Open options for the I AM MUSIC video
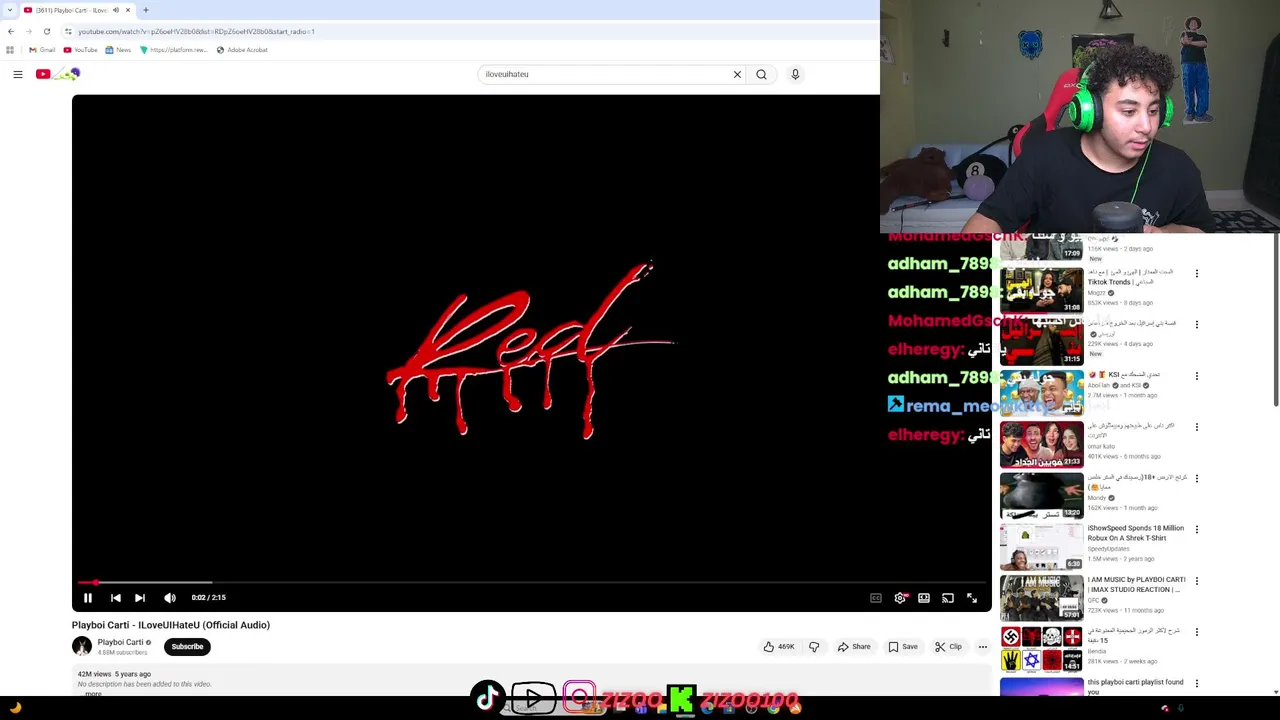The width and height of the screenshot is (1280, 720). tap(1197, 581)
